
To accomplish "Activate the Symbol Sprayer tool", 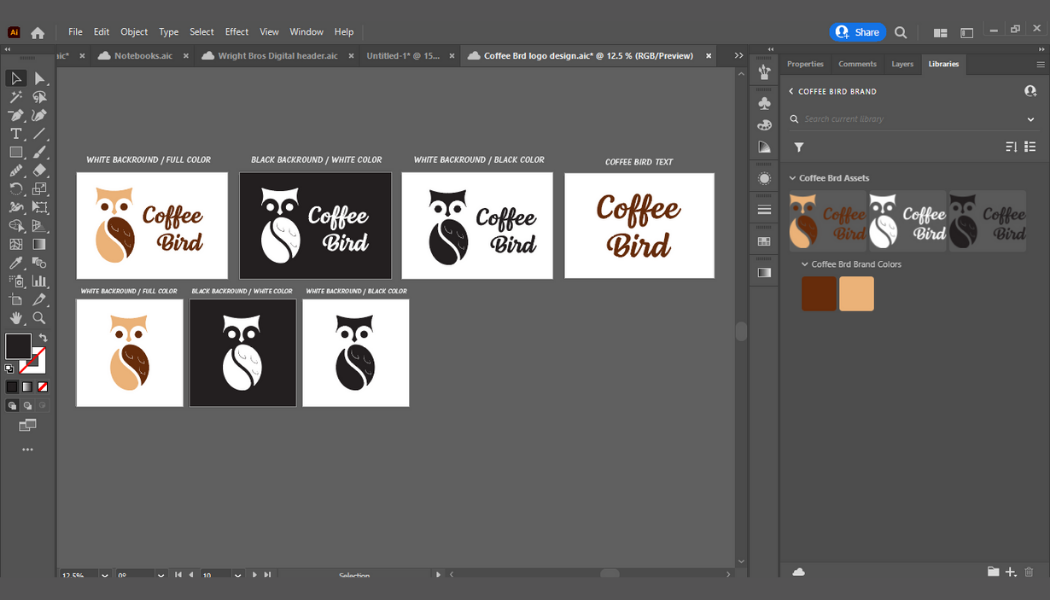I will [16, 281].
